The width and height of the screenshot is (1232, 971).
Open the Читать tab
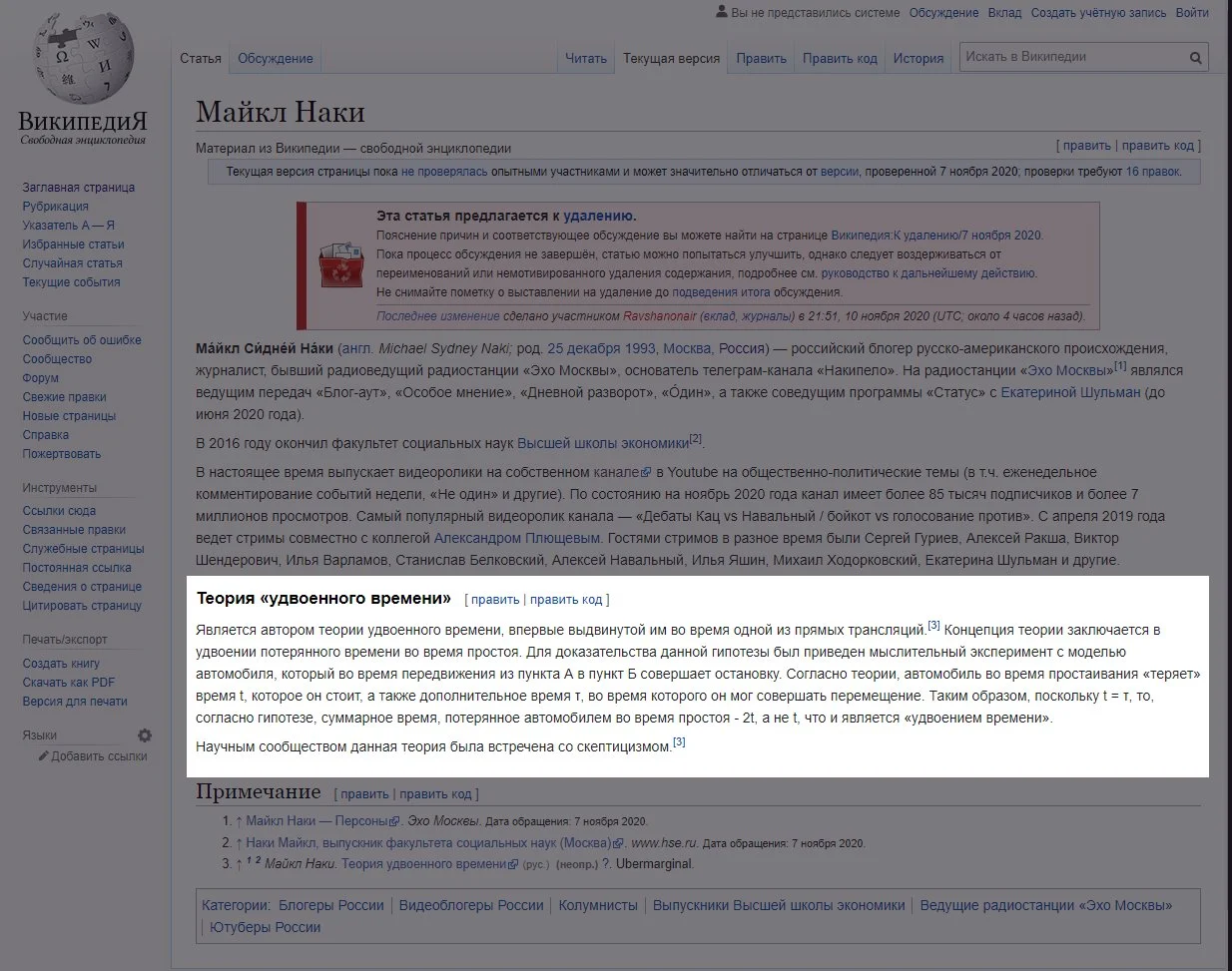pyautogui.click(x=586, y=58)
